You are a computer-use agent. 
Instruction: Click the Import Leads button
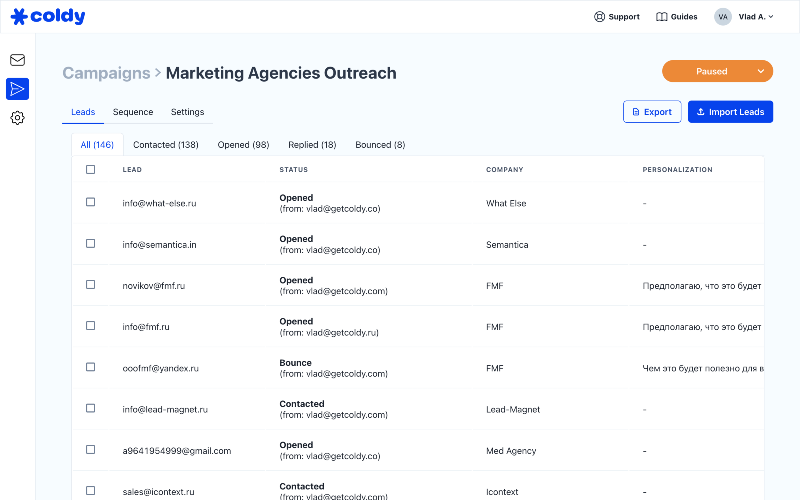[730, 112]
